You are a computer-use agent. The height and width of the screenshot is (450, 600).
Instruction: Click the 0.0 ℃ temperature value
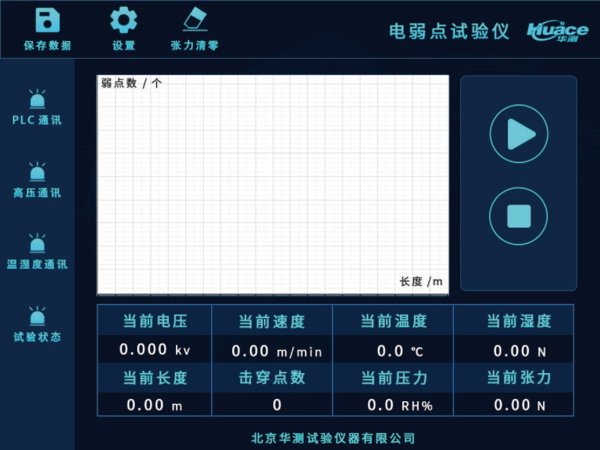pyautogui.click(x=400, y=351)
